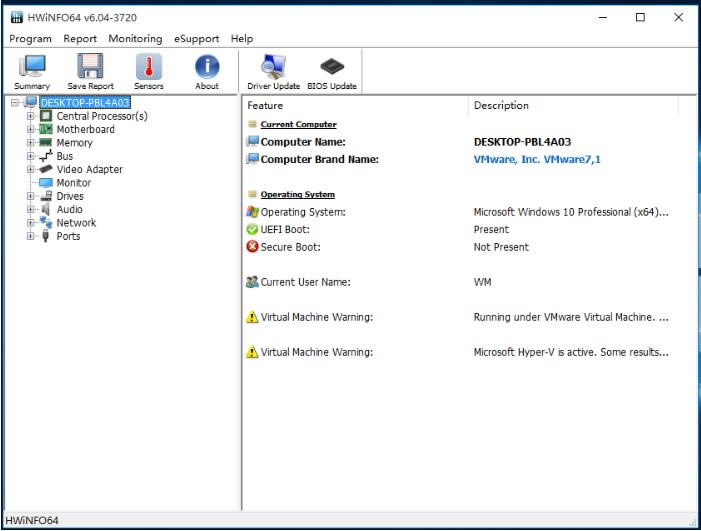Select 'Running under VMware Virtual Machine' text

[571, 317]
